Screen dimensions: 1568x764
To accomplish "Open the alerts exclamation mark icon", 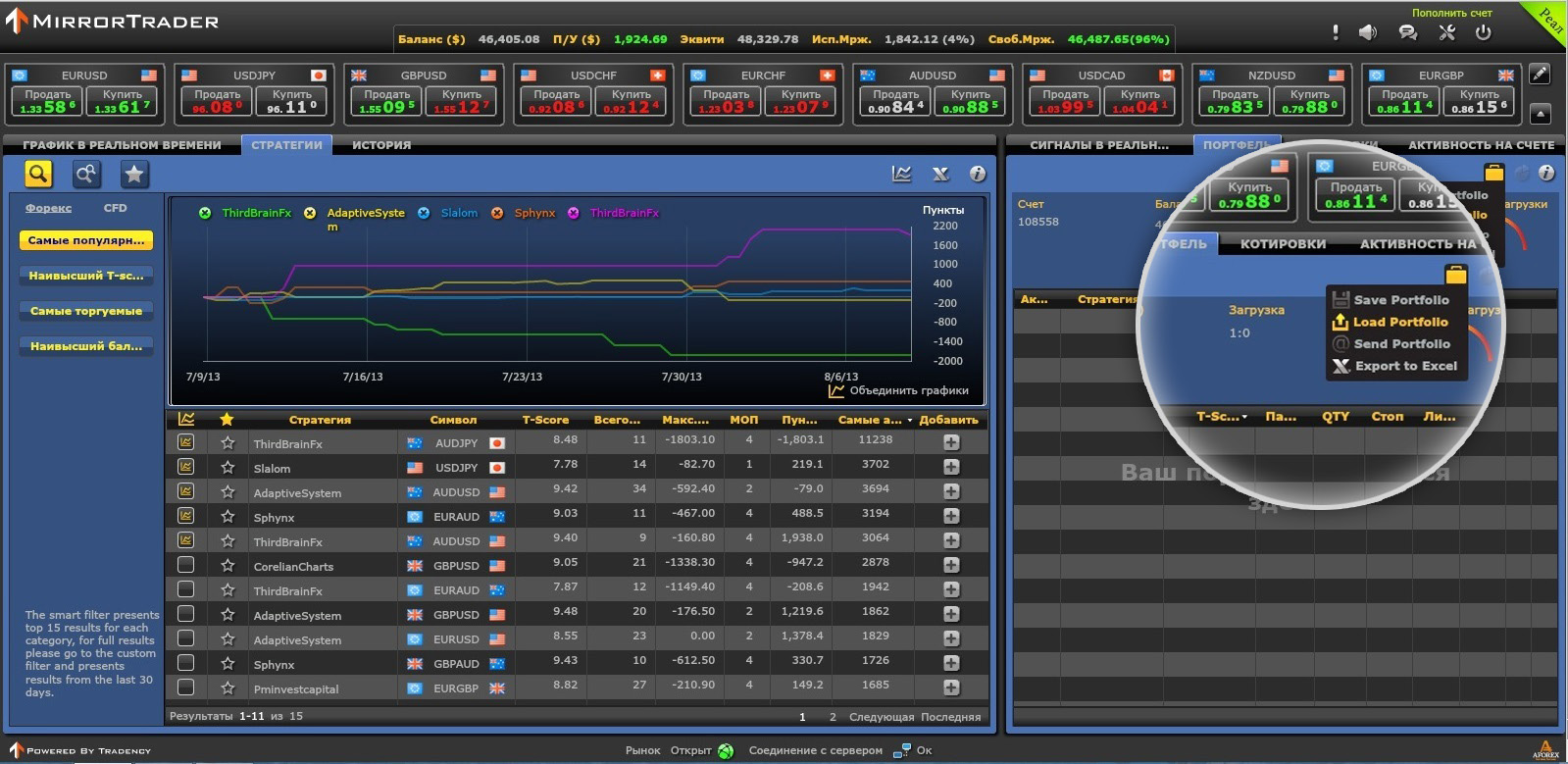I will [x=1336, y=32].
